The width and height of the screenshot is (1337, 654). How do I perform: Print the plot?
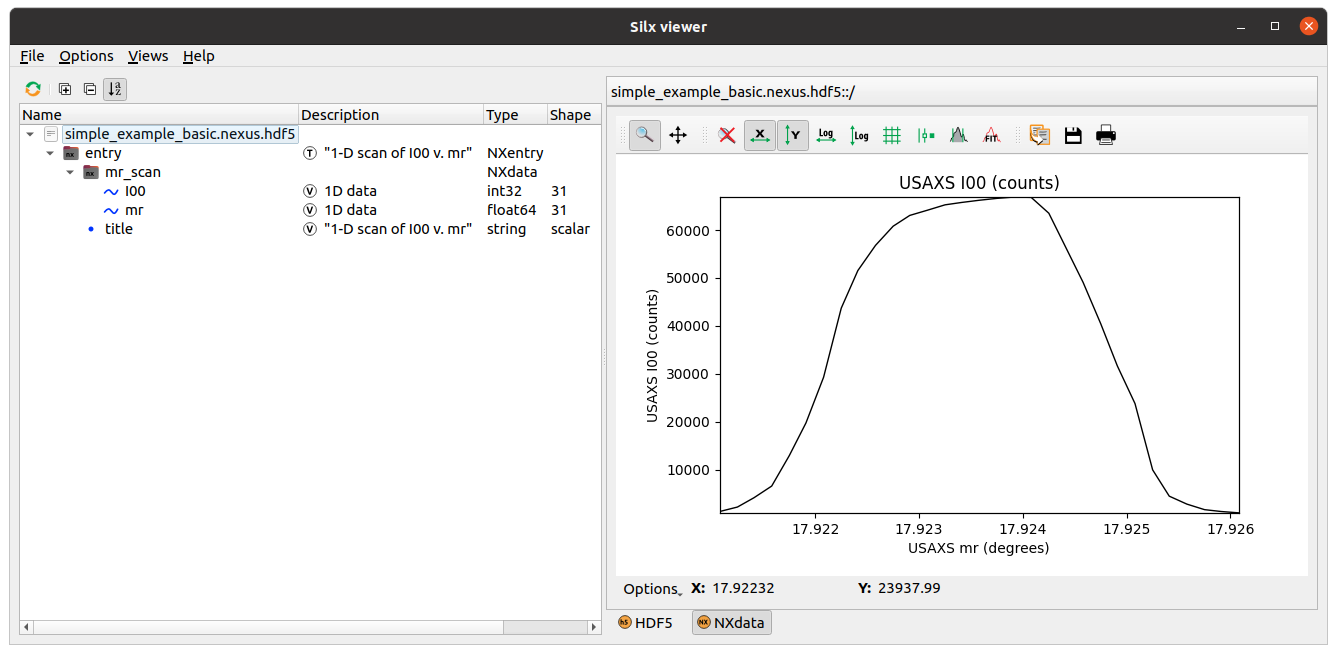tap(1105, 135)
